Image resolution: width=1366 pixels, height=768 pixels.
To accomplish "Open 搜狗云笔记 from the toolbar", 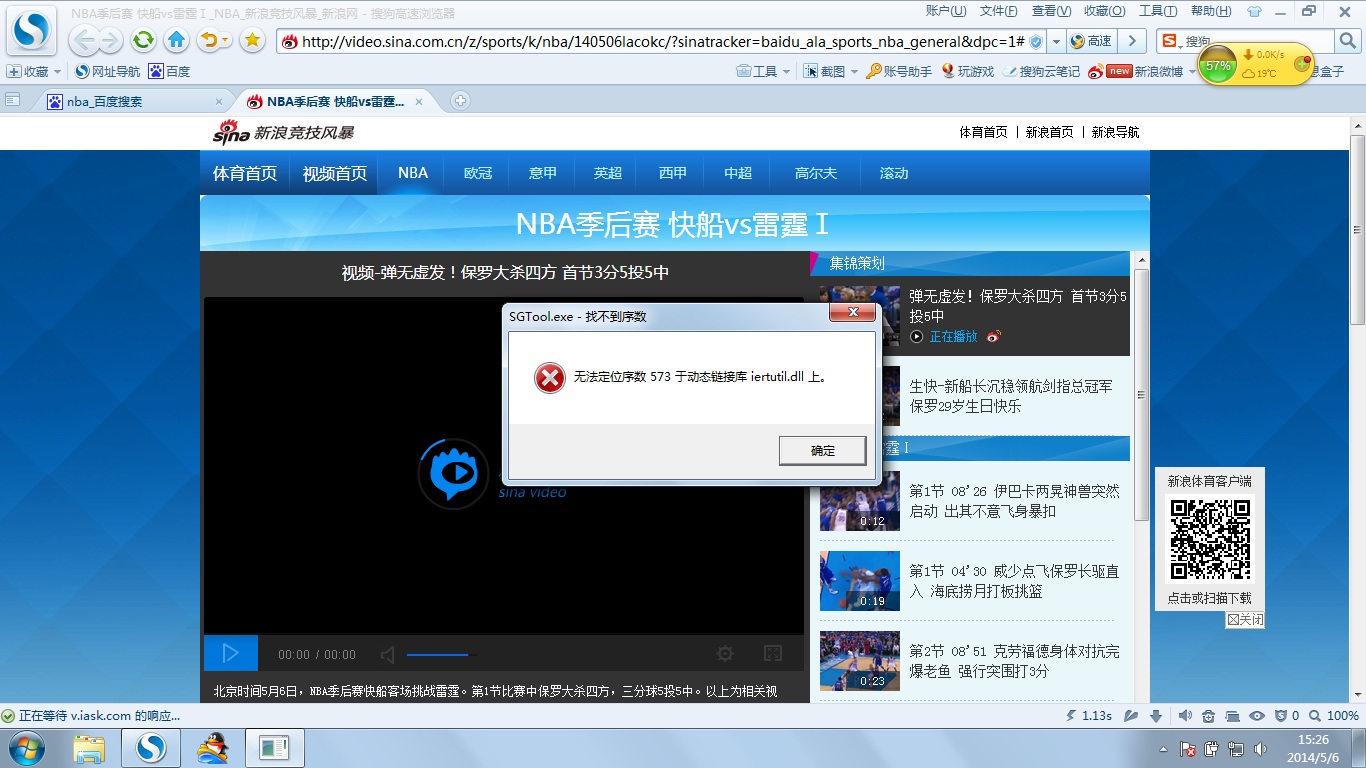I will coord(1041,72).
